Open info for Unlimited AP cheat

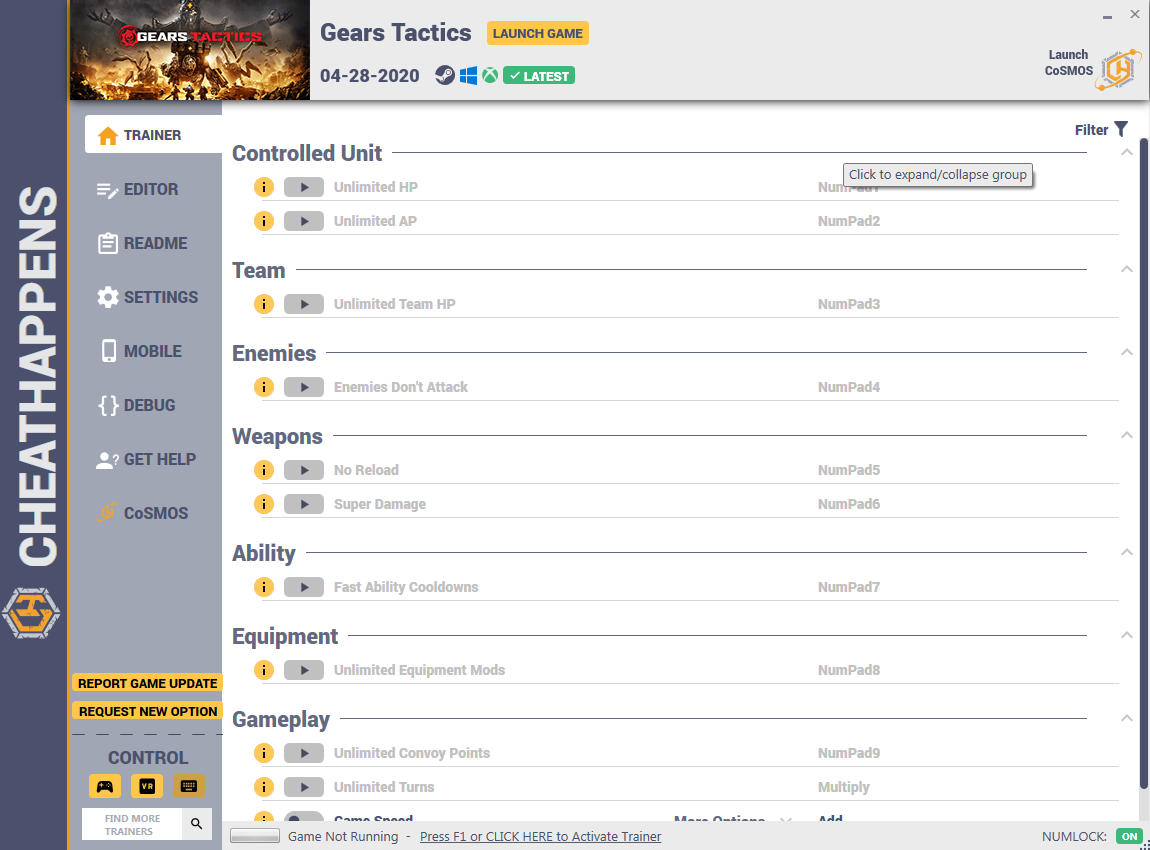click(x=264, y=221)
